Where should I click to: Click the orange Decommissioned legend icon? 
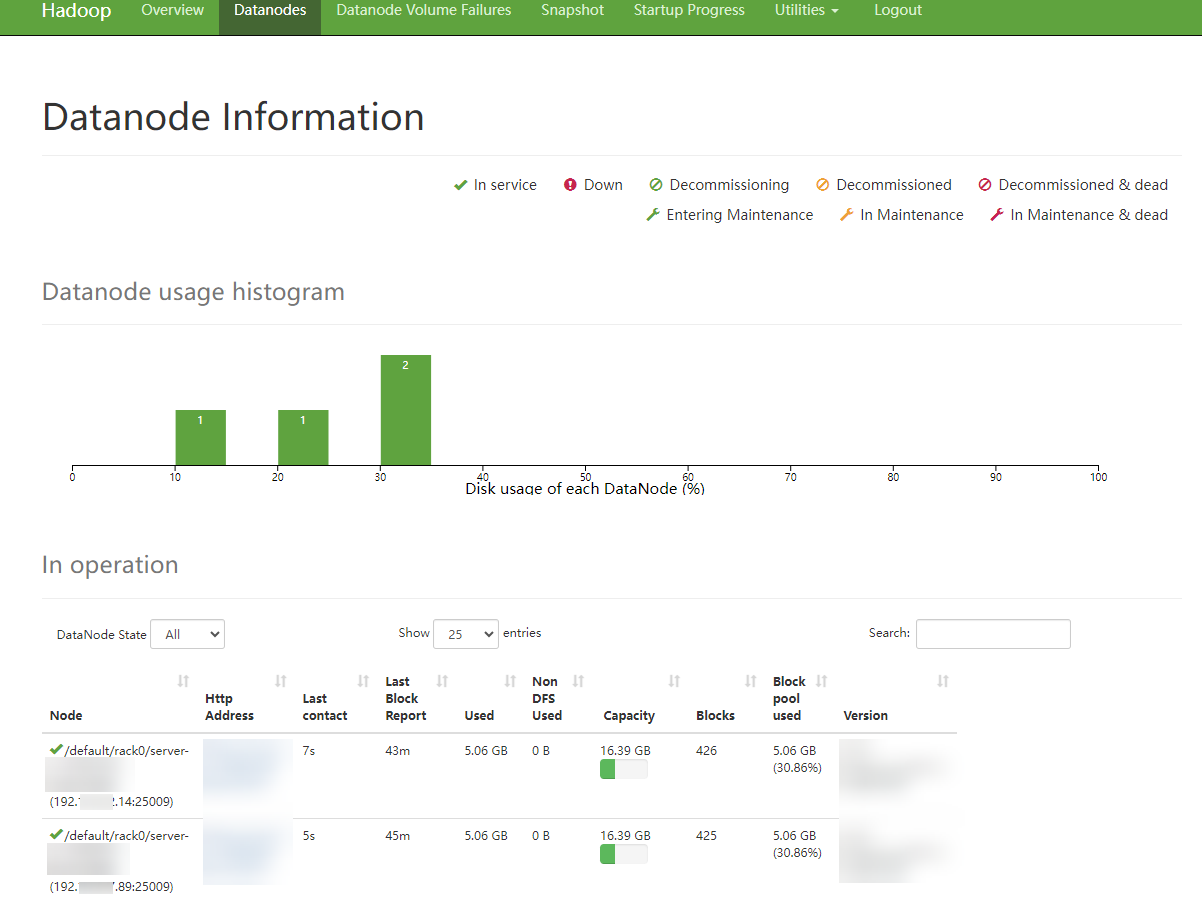823,185
